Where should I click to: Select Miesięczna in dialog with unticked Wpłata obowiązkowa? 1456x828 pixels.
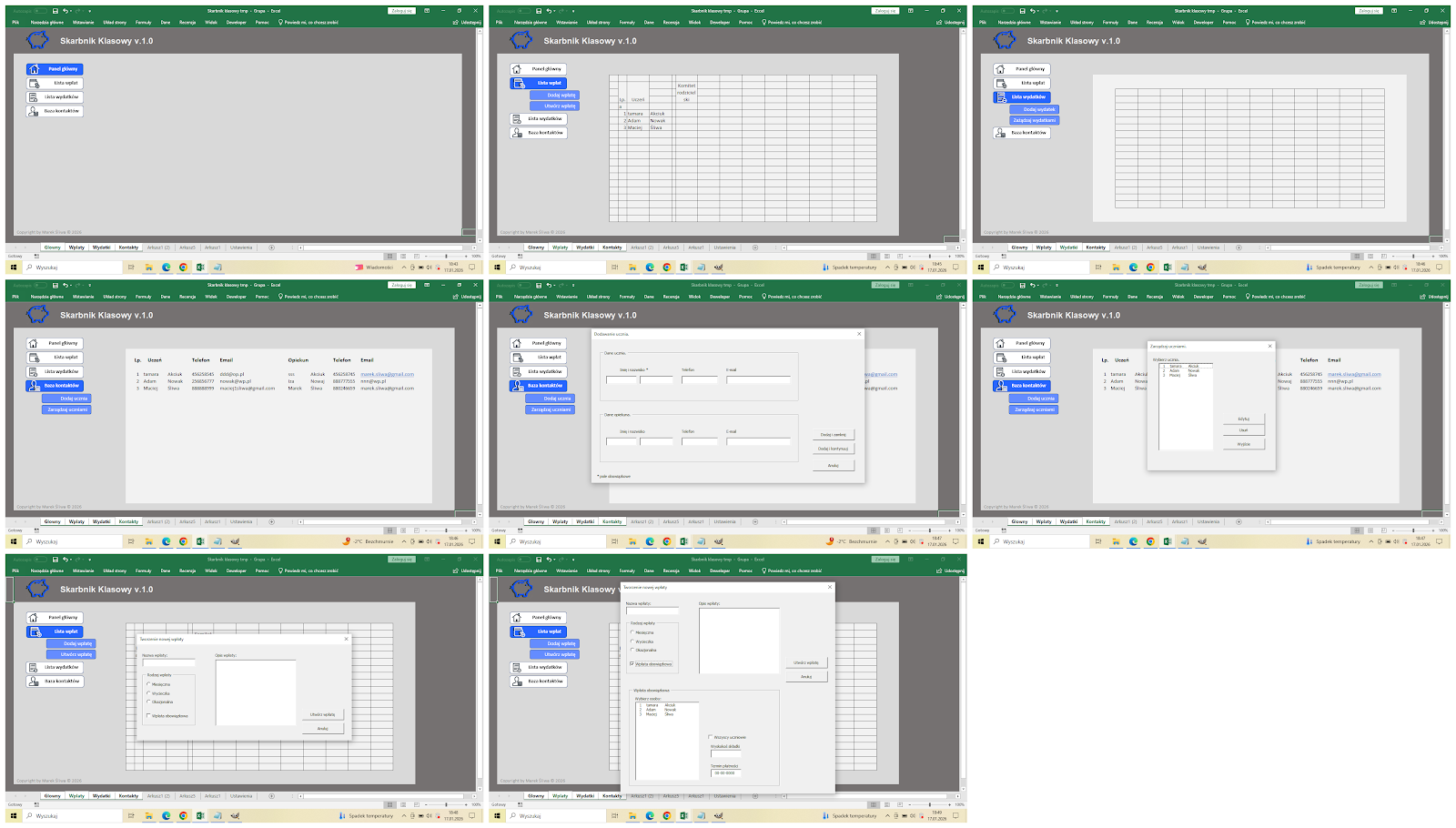click(x=149, y=684)
